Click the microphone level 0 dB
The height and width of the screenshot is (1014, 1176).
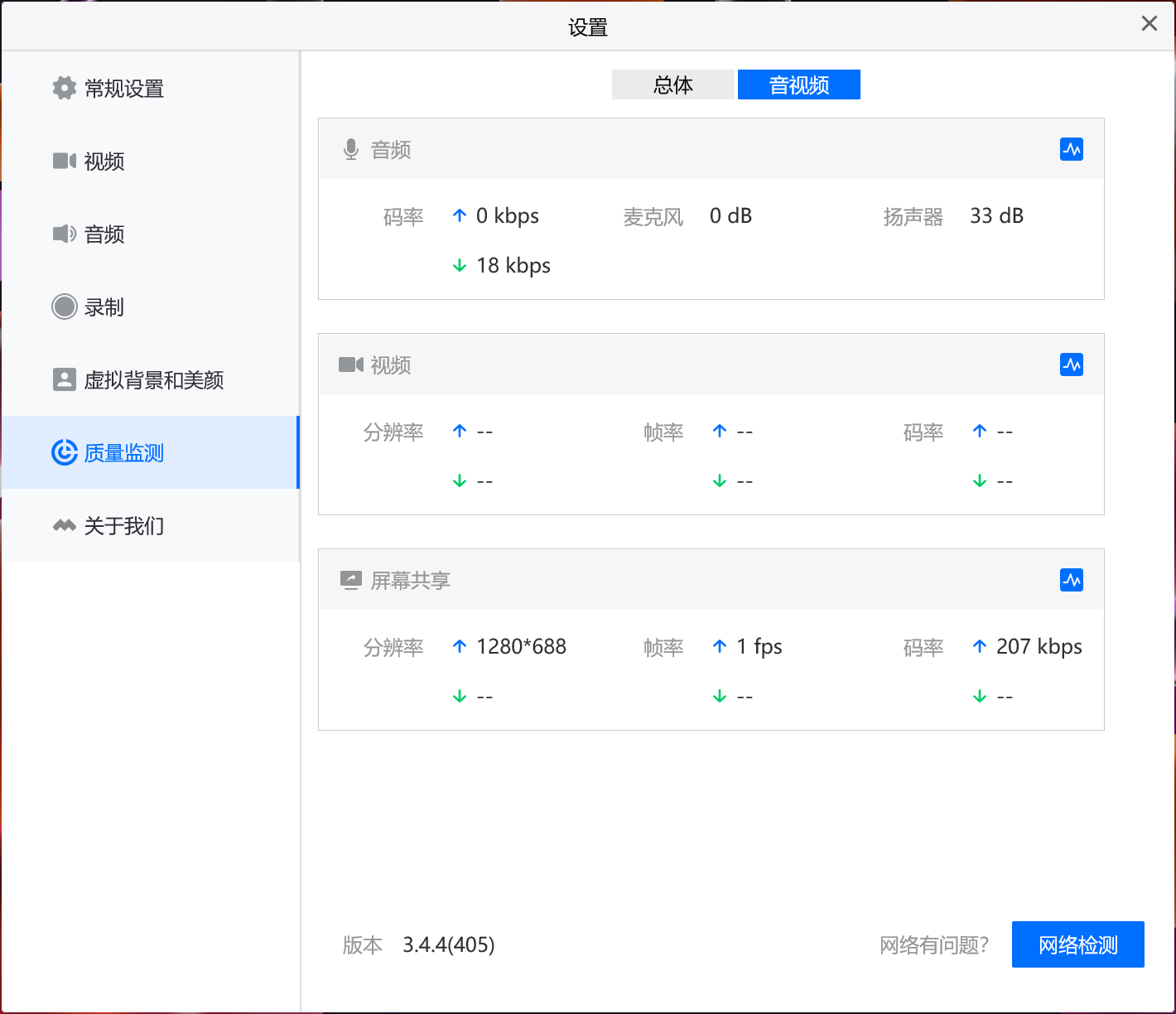[730, 216]
